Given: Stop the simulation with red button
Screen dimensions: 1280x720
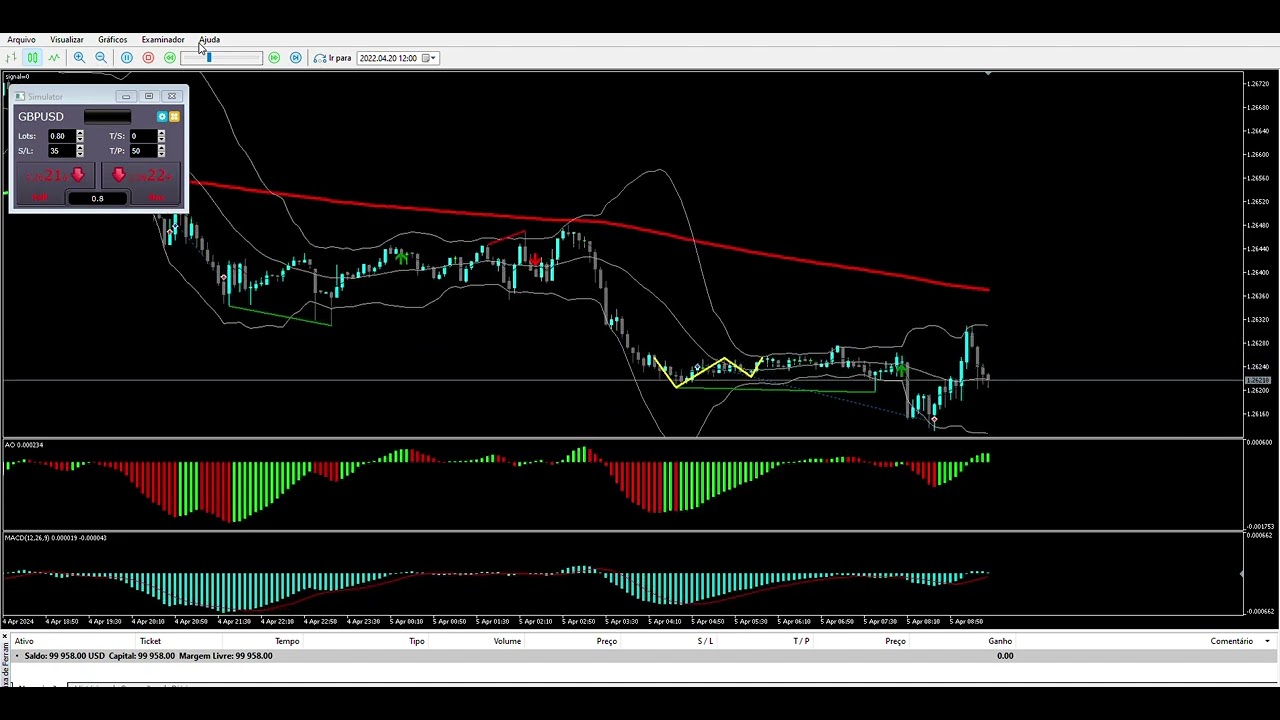Looking at the screenshot, I should click(x=148, y=58).
